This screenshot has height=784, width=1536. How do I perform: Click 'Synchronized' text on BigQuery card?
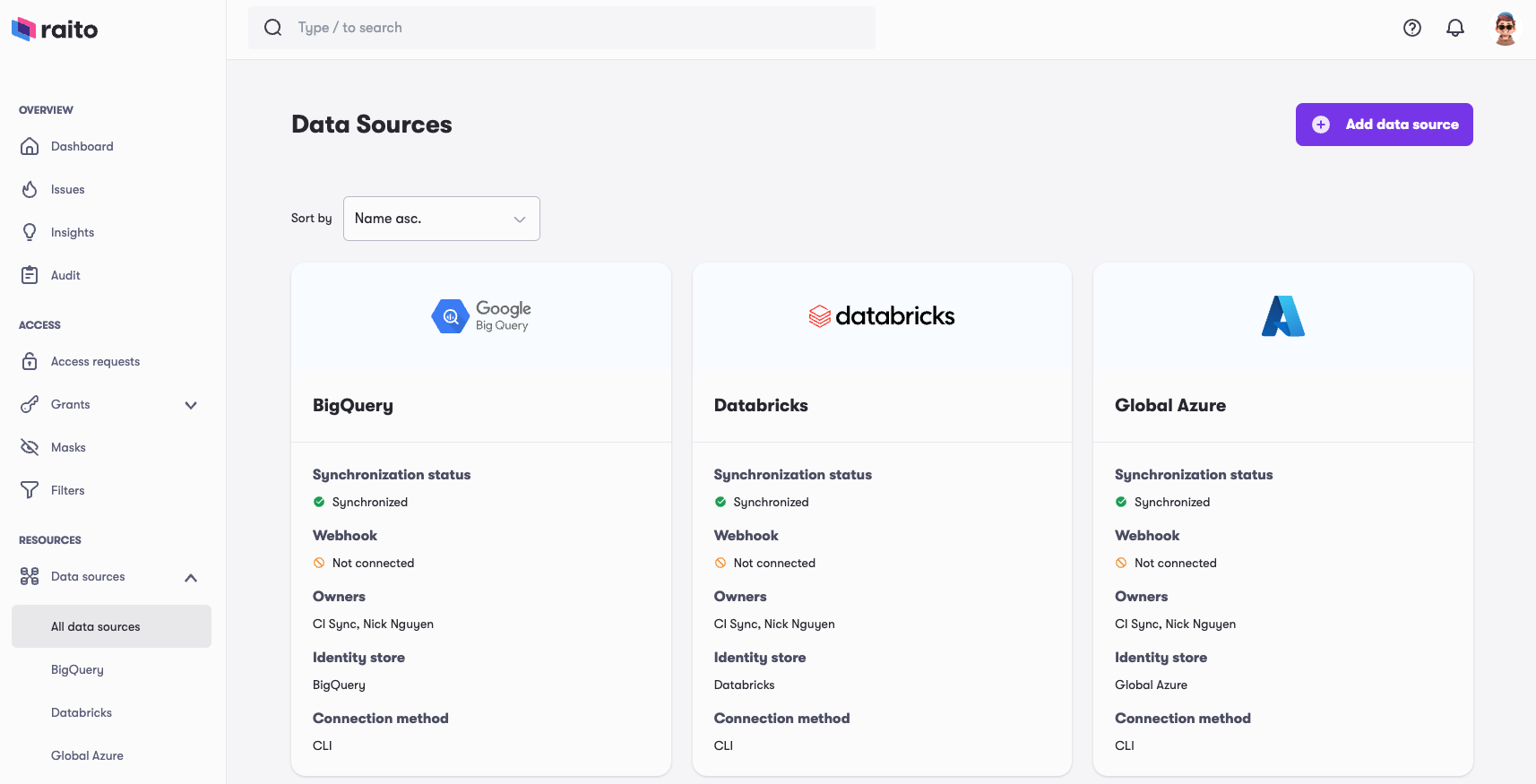coord(370,502)
